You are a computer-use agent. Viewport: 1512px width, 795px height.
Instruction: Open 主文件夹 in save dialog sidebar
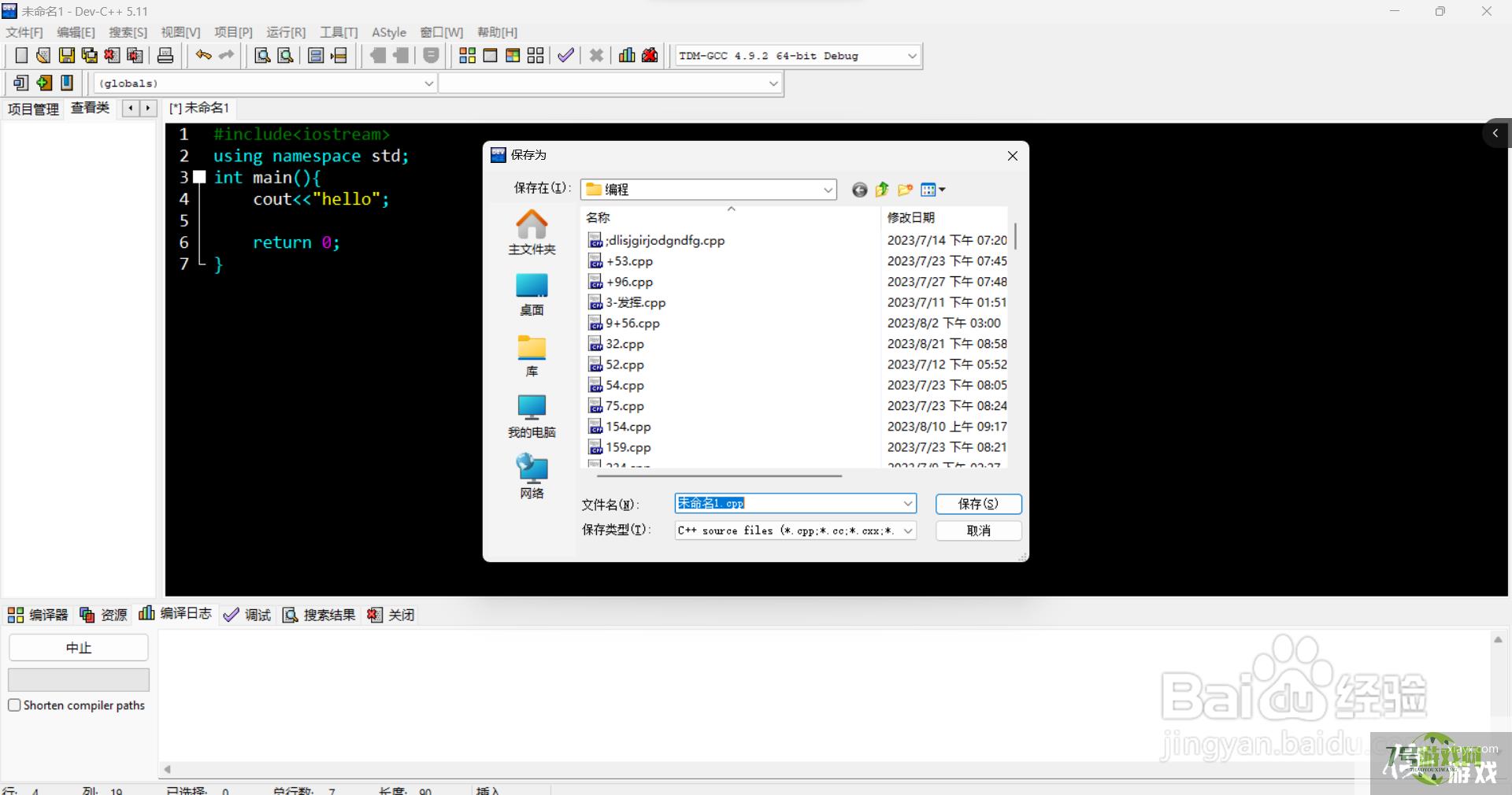point(532,232)
